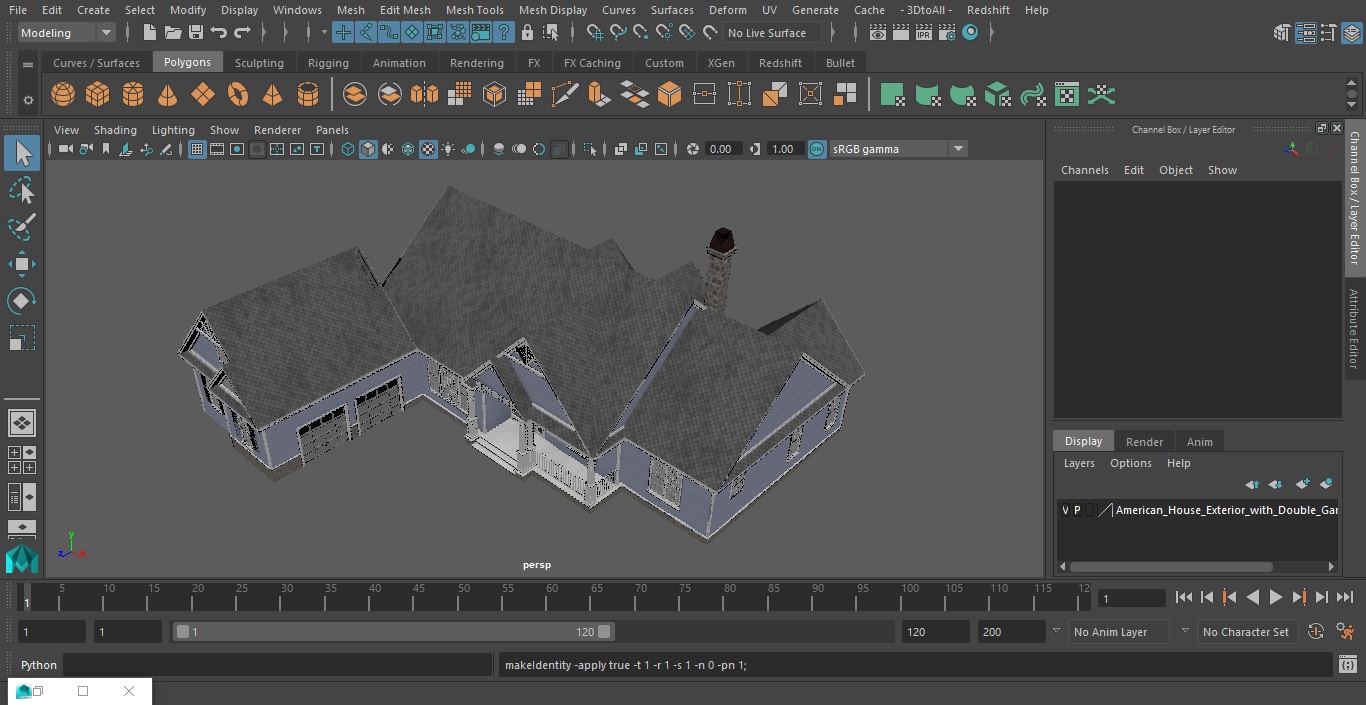Click the Bevel cube shelf icon
Screen dimensions: 1366x705
point(669,95)
